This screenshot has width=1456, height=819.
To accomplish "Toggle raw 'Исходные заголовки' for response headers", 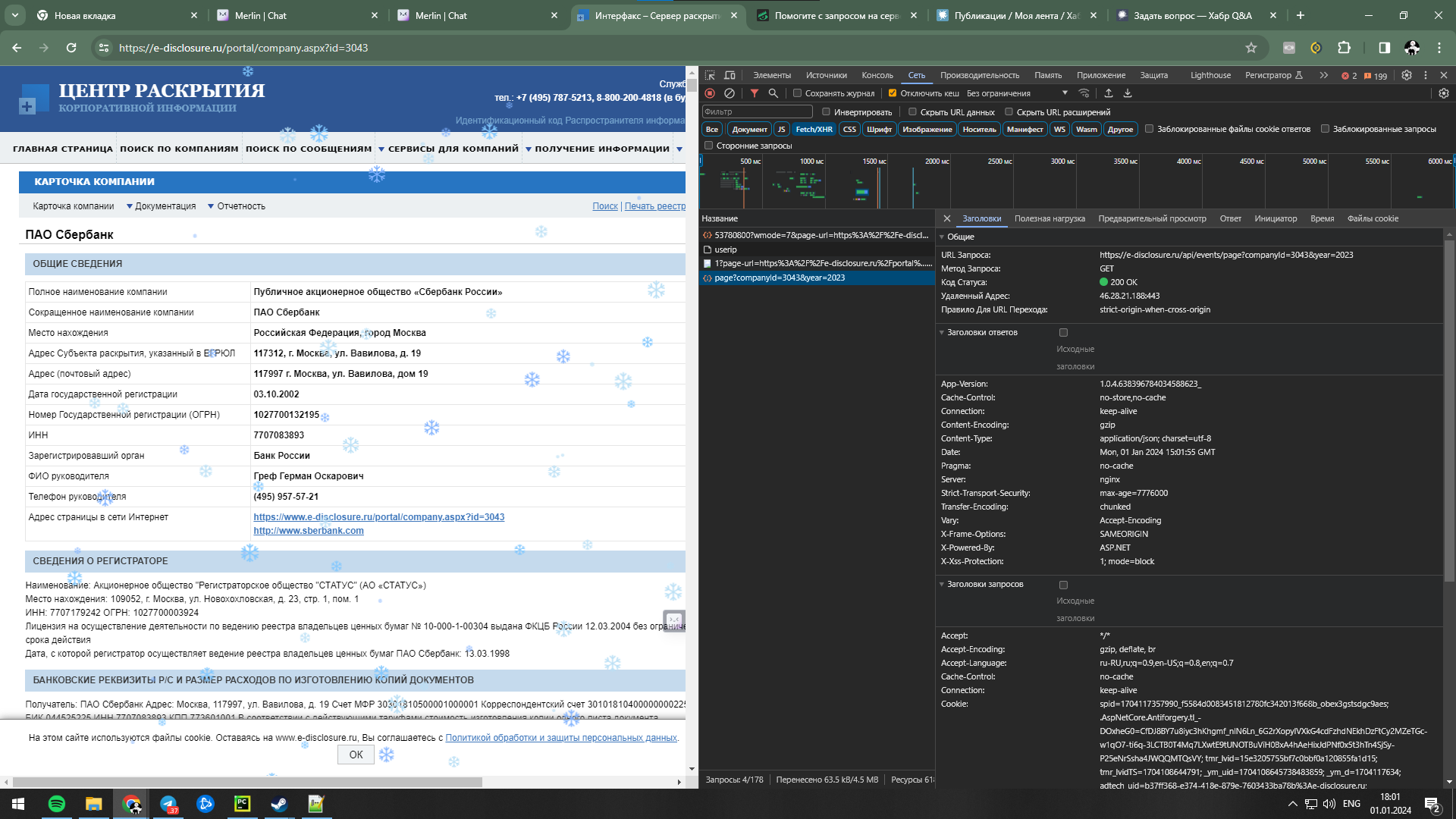I will 1063,332.
